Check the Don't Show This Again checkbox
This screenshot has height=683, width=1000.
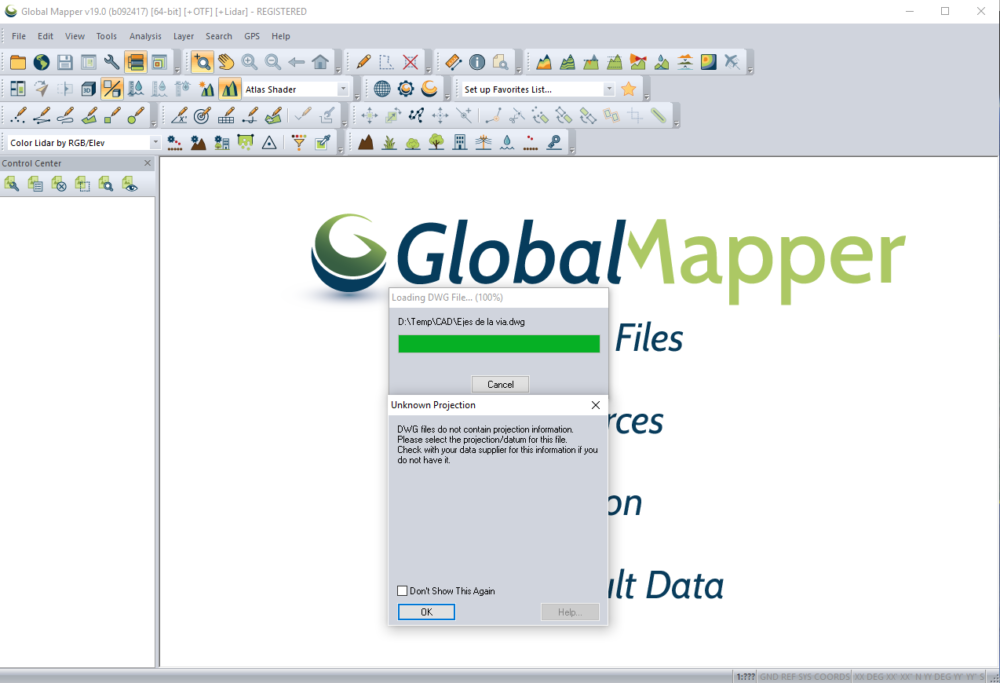402,591
